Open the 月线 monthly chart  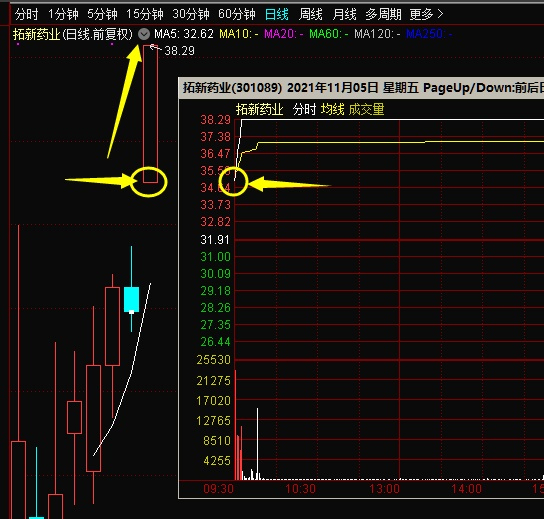(x=344, y=14)
